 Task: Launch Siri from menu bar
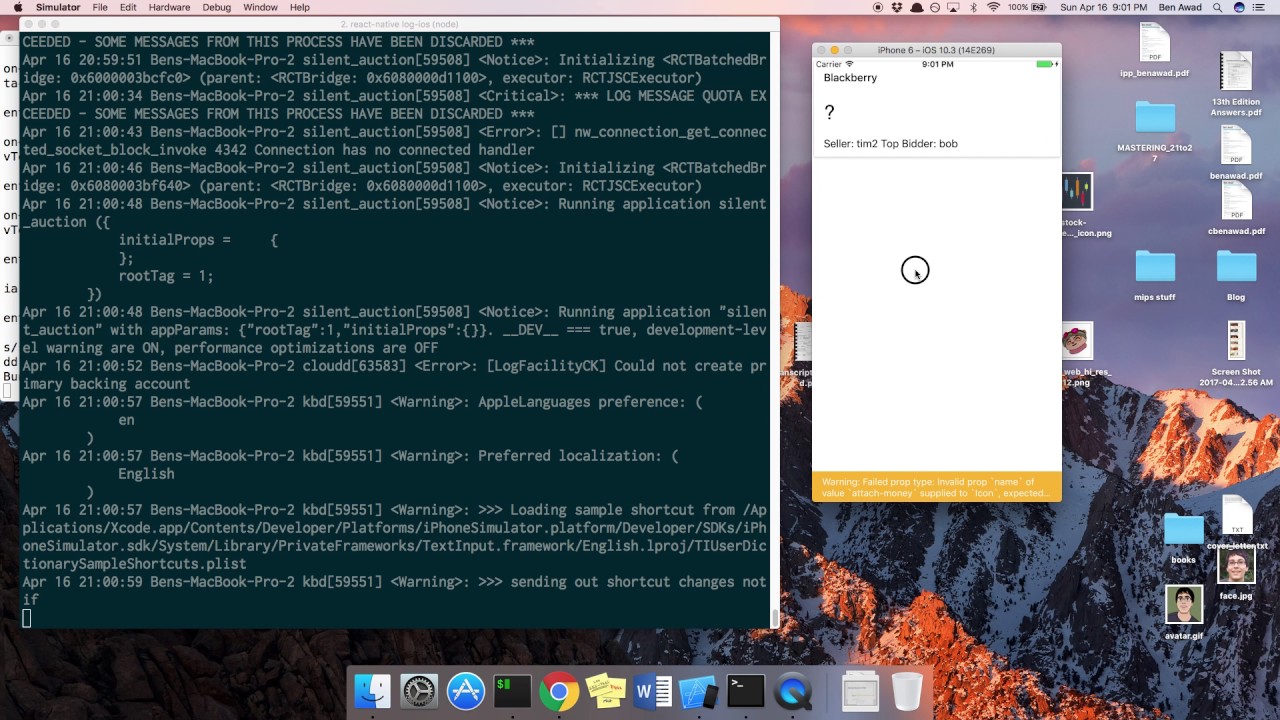click(1240, 7)
